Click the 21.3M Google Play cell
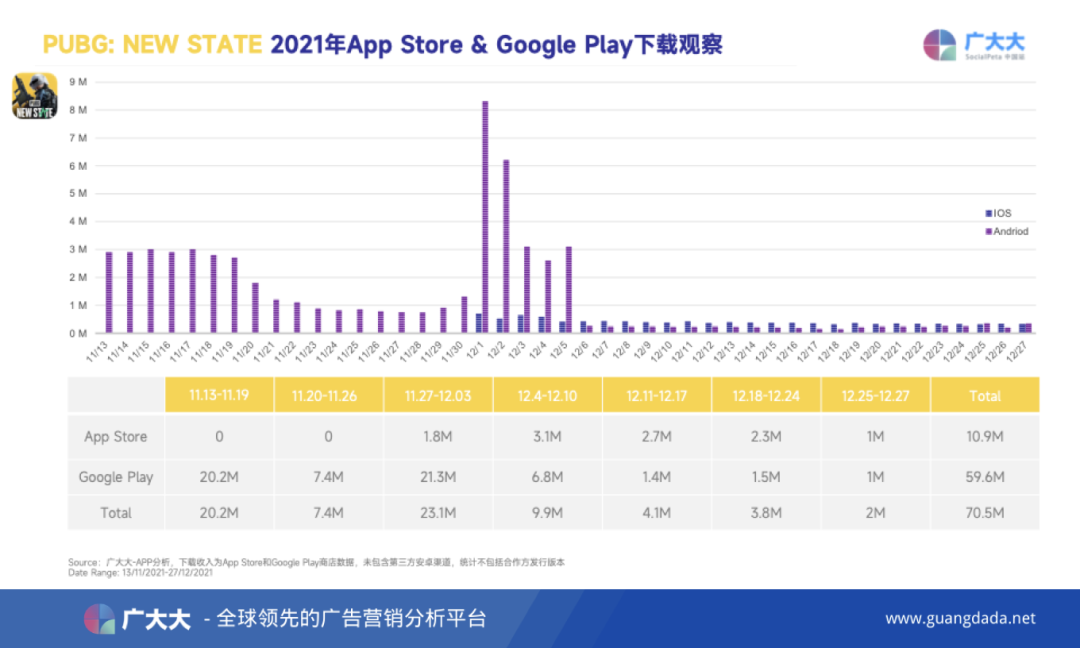1080x648 pixels. point(438,477)
